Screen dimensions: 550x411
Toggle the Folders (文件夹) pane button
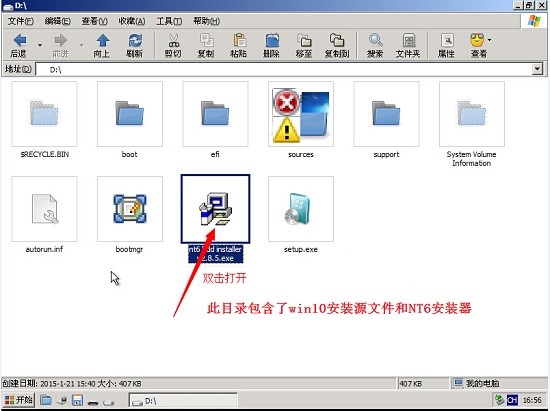click(x=408, y=46)
